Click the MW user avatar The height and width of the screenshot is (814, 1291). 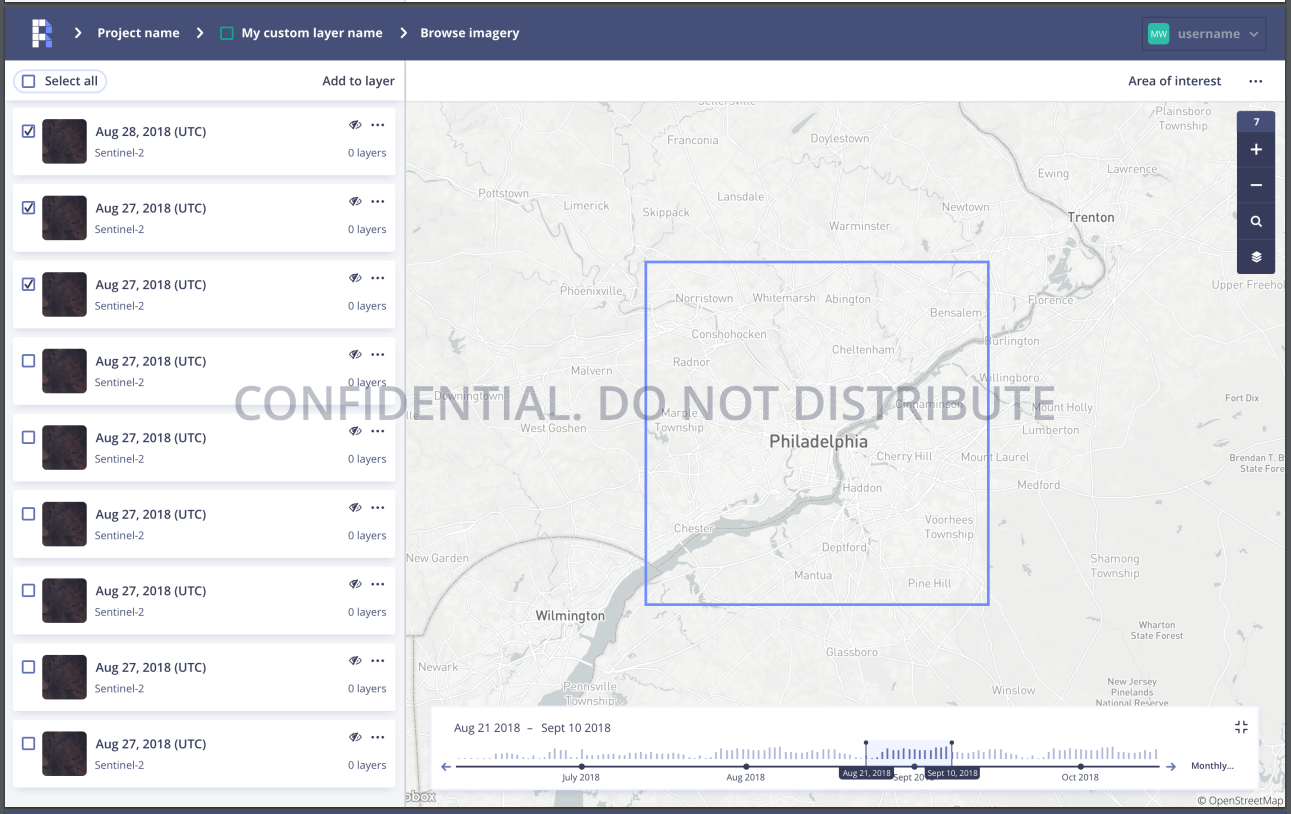[1158, 34]
